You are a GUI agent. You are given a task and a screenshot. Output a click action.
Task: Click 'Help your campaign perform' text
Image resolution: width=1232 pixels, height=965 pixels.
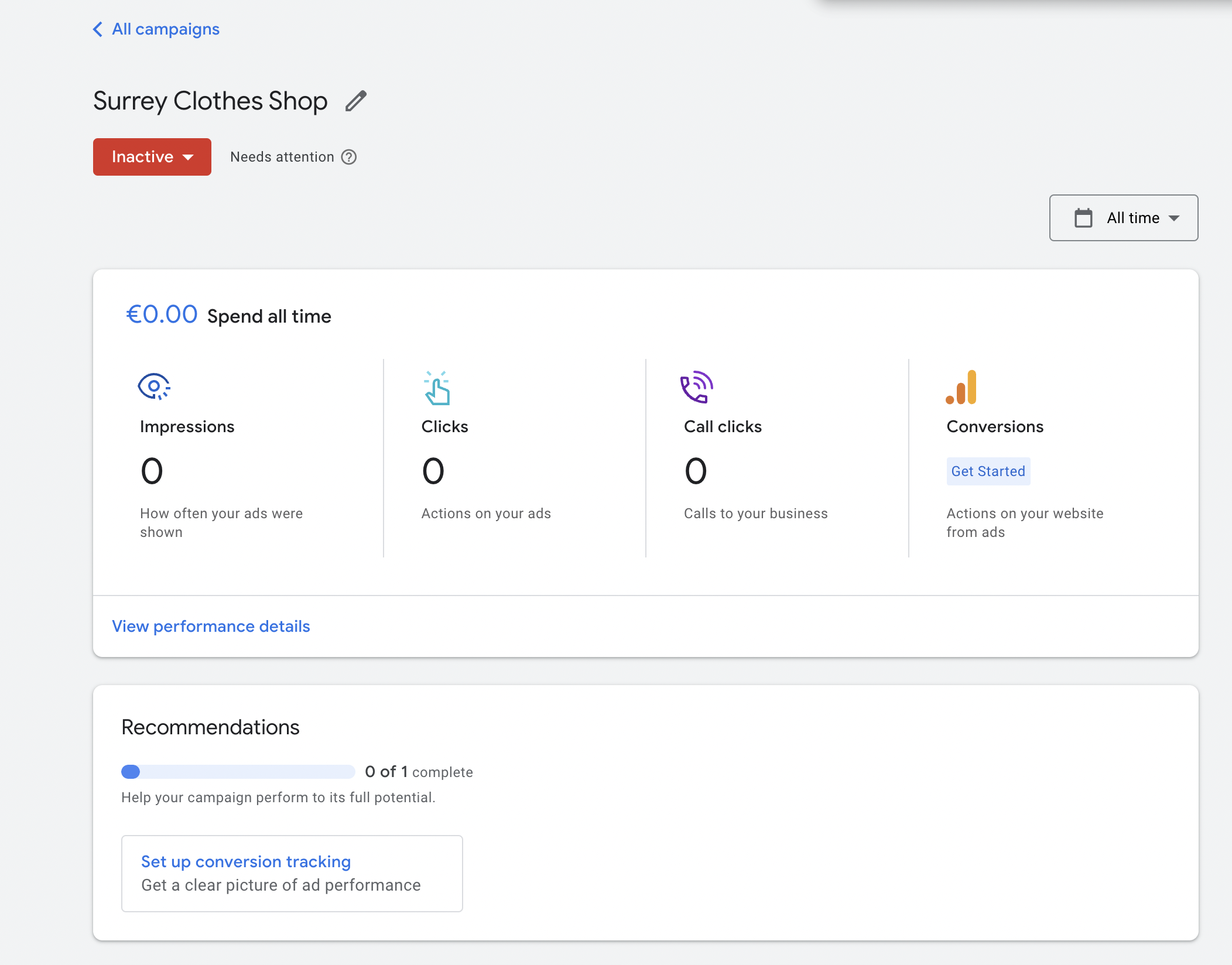pos(278,798)
